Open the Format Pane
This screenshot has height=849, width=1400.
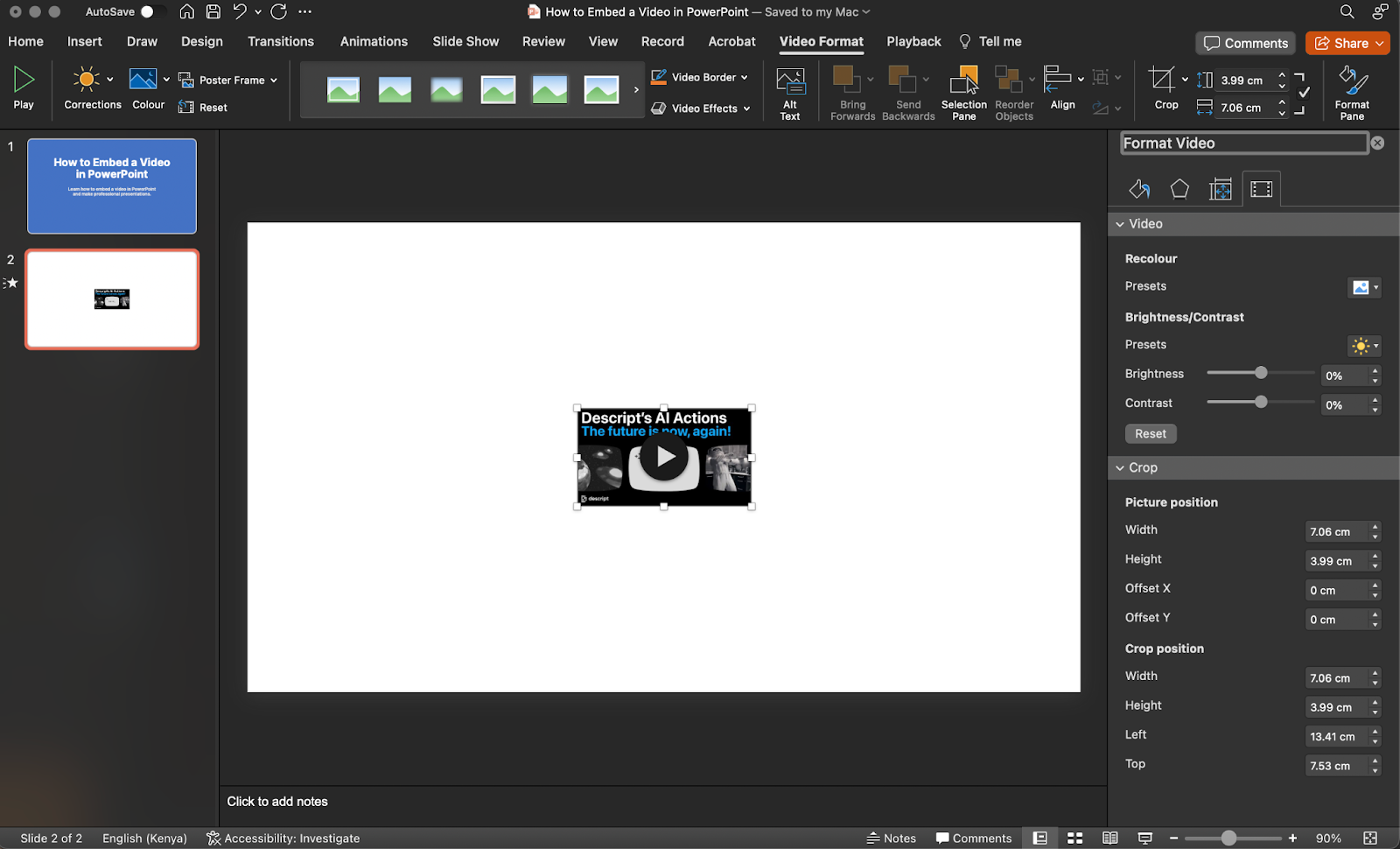pyautogui.click(x=1352, y=91)
